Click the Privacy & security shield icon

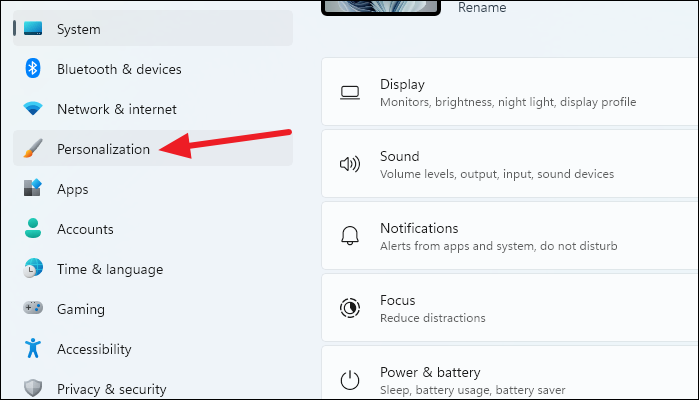(x=33, y=388)
